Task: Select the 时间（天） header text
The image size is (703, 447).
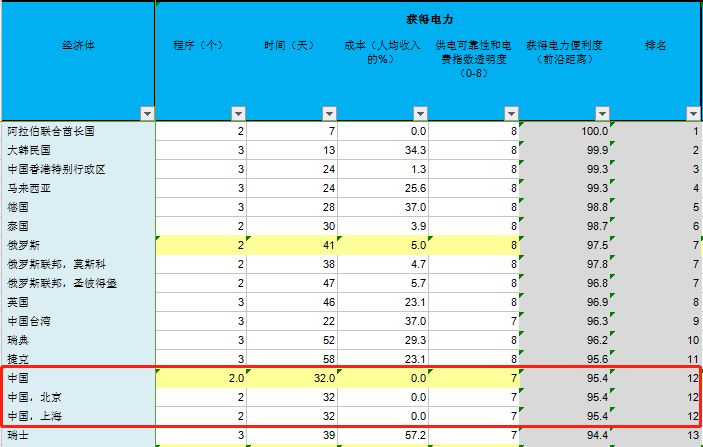Action: tap(289, 45)
